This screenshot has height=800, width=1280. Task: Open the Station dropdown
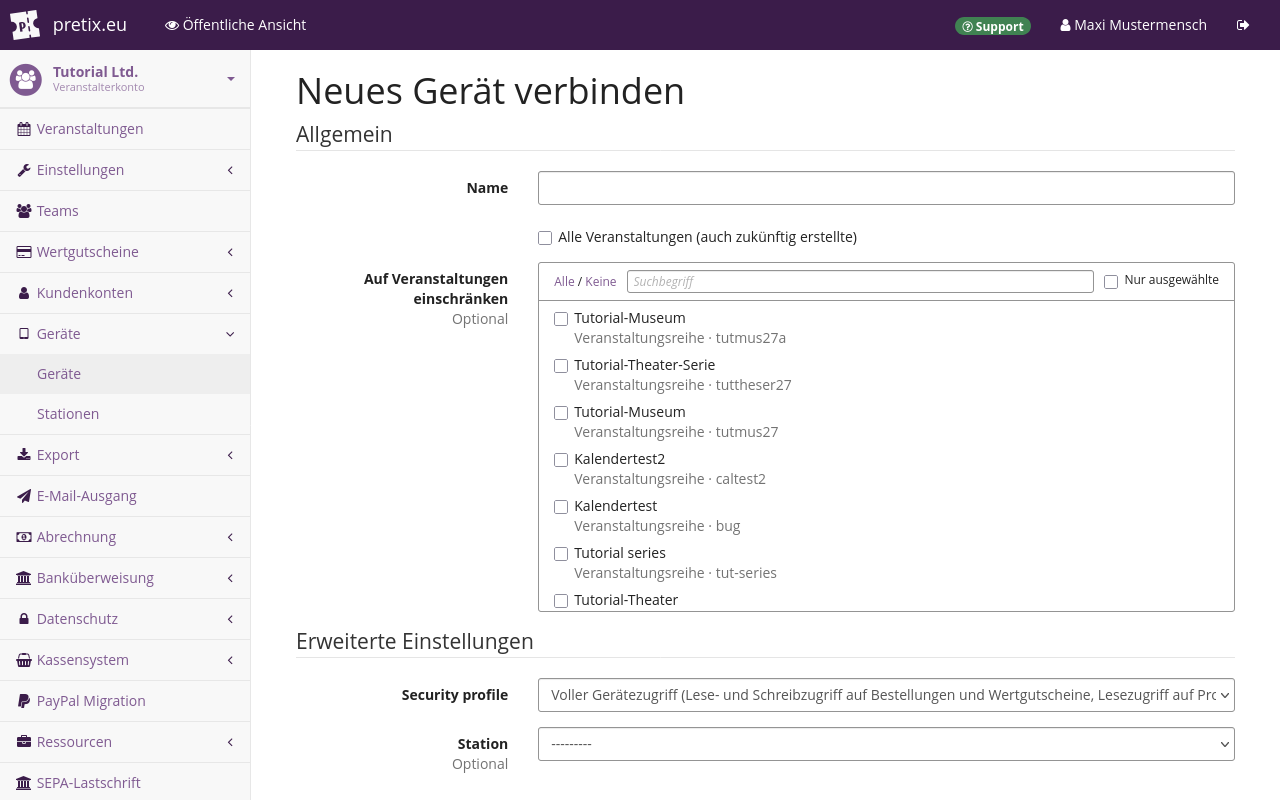pos(886,744)
